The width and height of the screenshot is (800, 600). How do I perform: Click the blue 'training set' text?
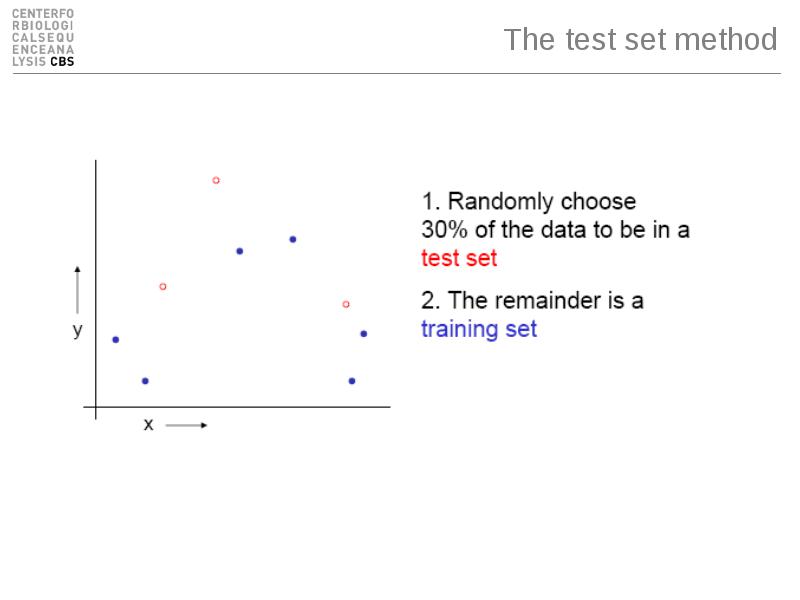pyautogui.click(x=479, y=329)
